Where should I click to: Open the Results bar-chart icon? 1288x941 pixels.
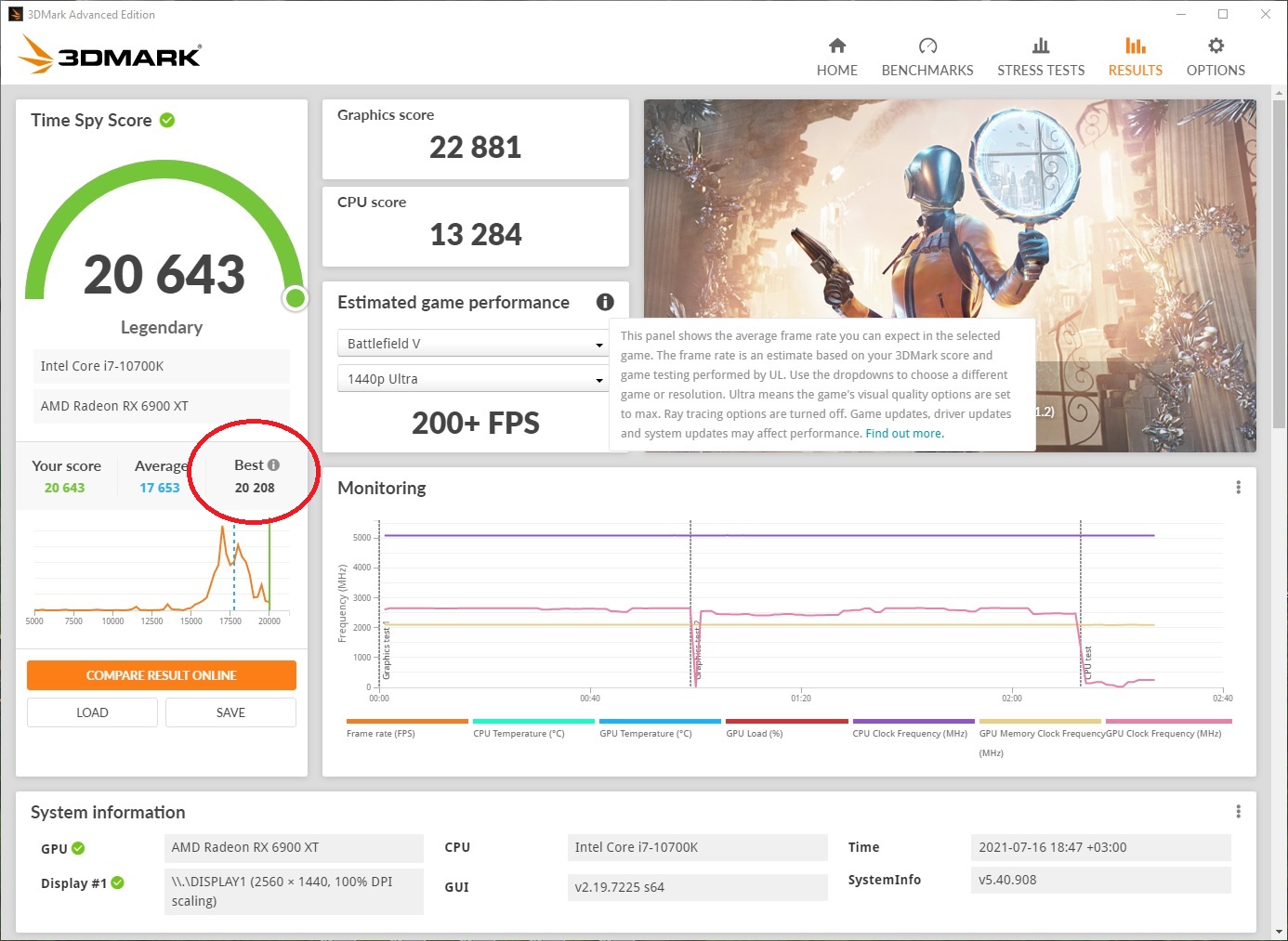[1135, 46]
